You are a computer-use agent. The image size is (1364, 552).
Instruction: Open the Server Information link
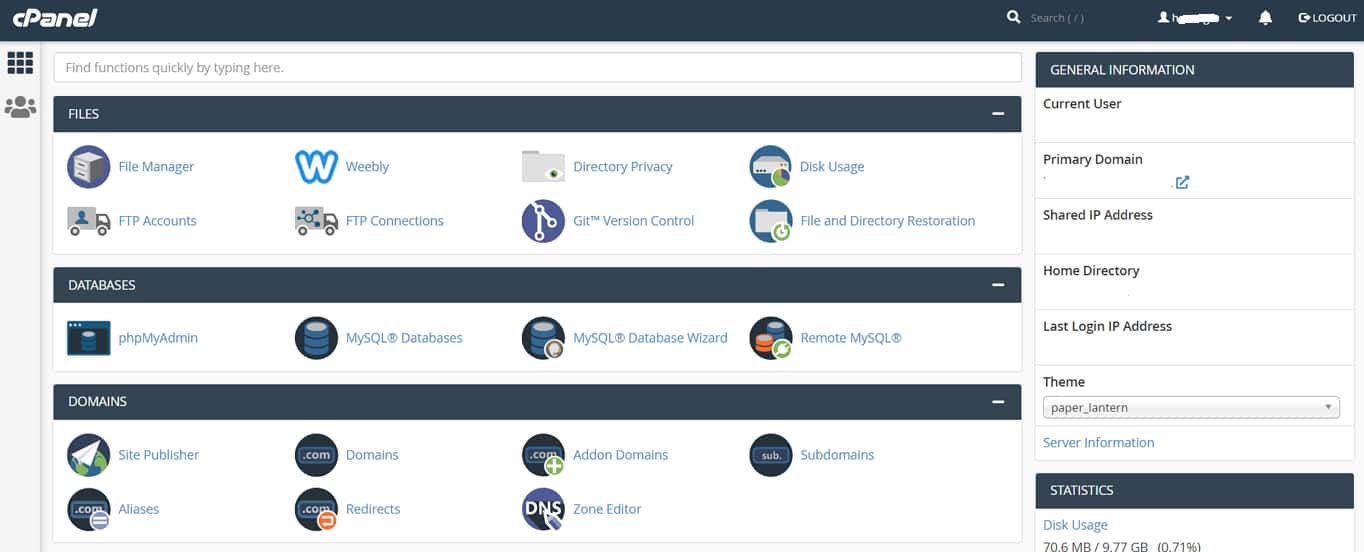[x=1098, y=443]
